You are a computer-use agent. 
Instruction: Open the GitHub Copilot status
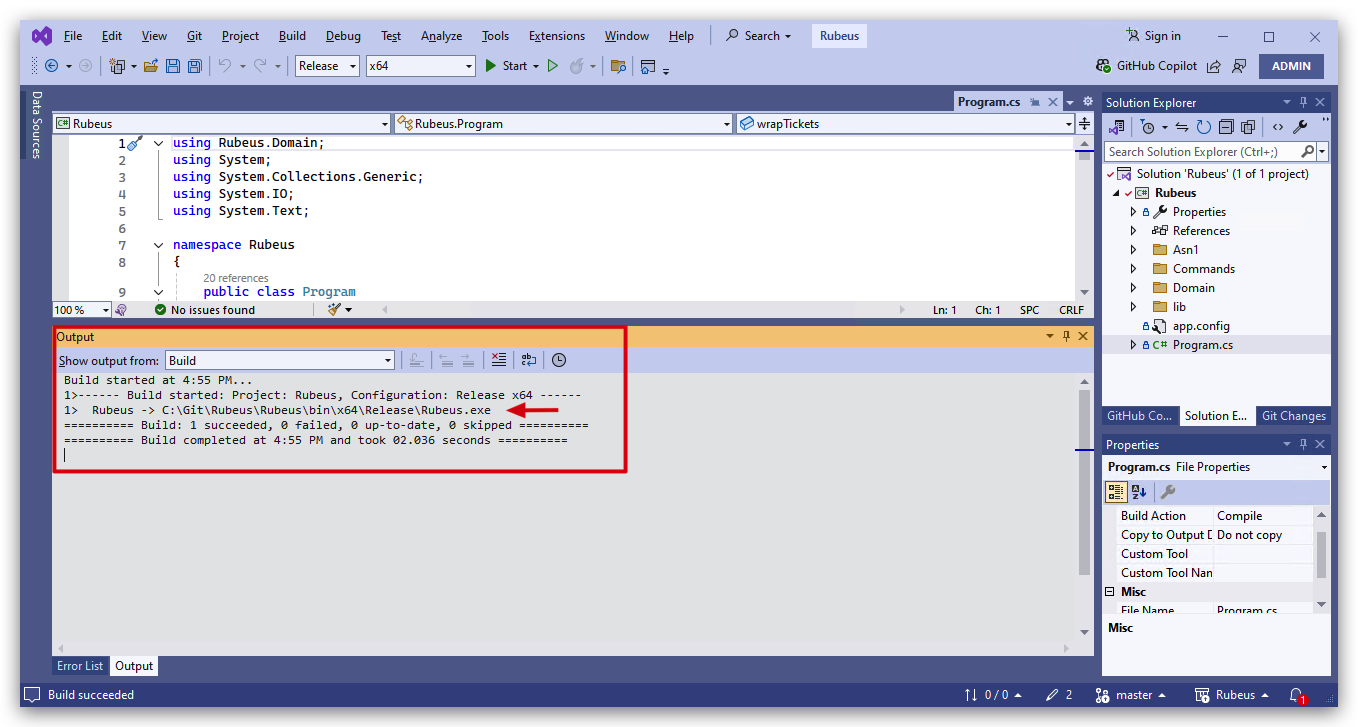pos(1146,66)
